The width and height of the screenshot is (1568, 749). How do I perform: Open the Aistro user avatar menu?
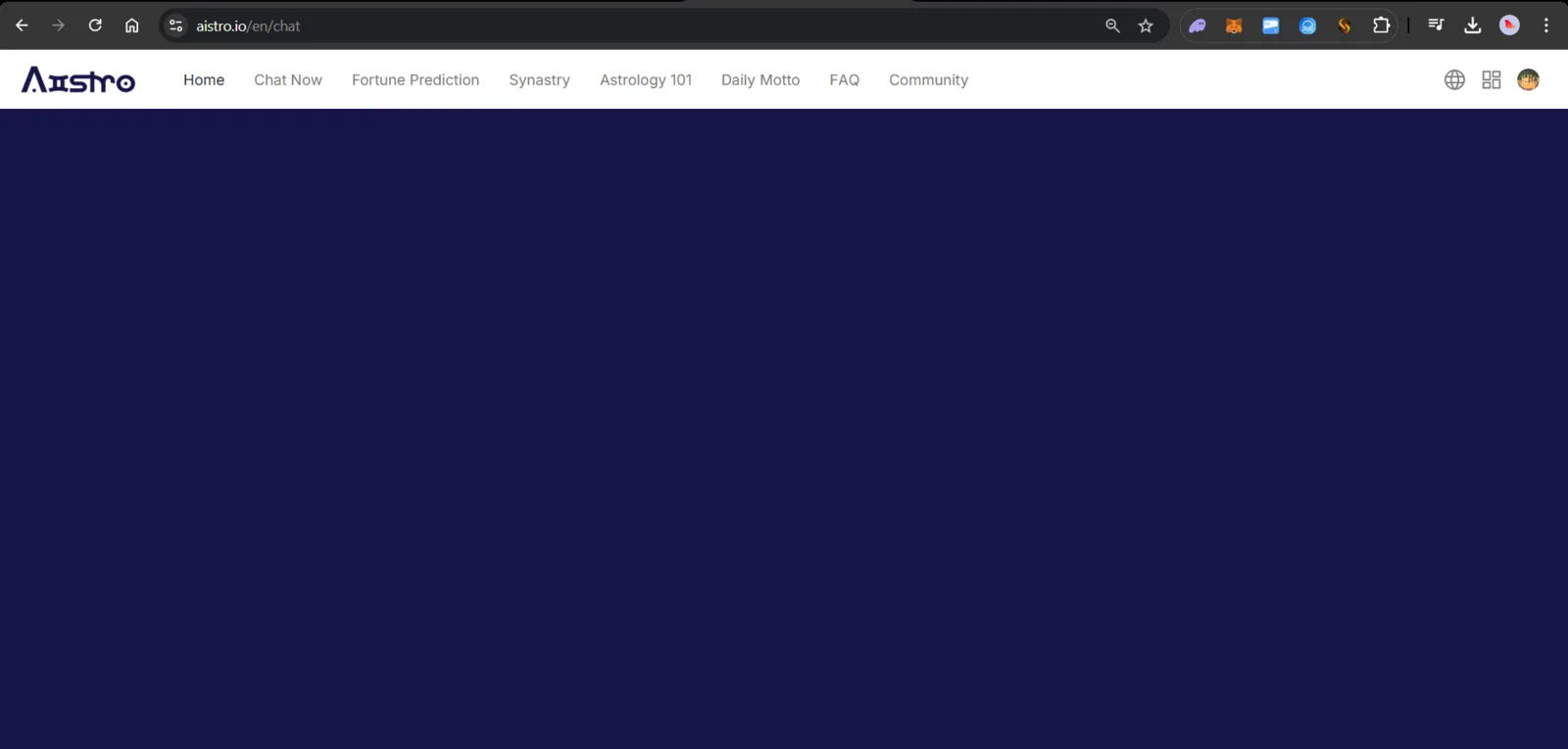pos(1528,79)
